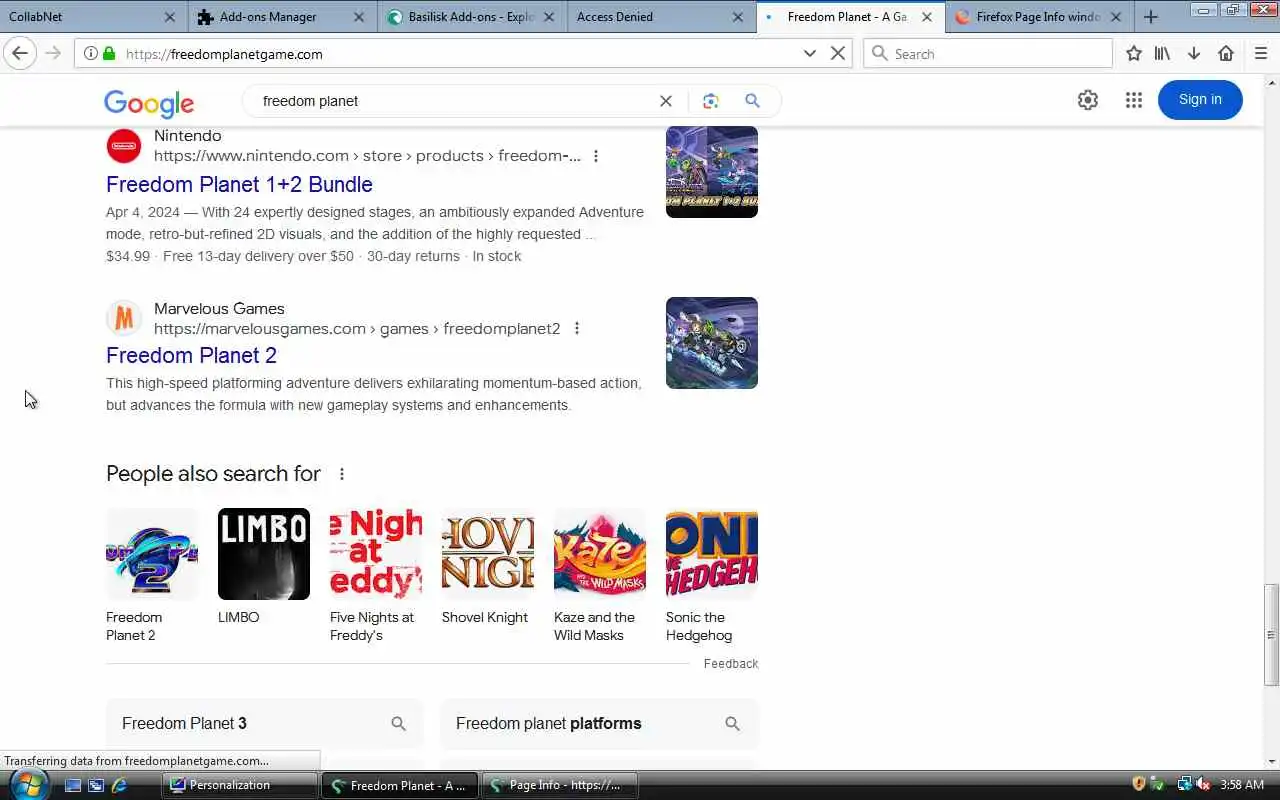Bookmark this page with the star icon
Screen dimensions: 1280x800
coord(1133,53)
